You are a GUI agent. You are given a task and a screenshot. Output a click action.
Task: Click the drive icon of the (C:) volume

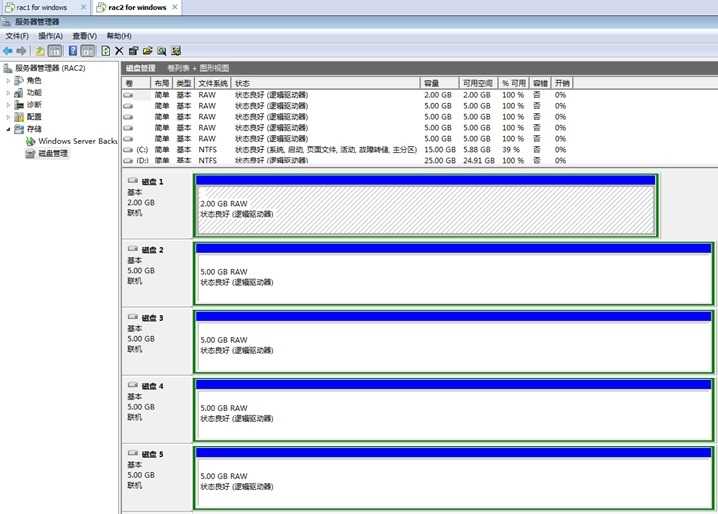click(128, 150)
